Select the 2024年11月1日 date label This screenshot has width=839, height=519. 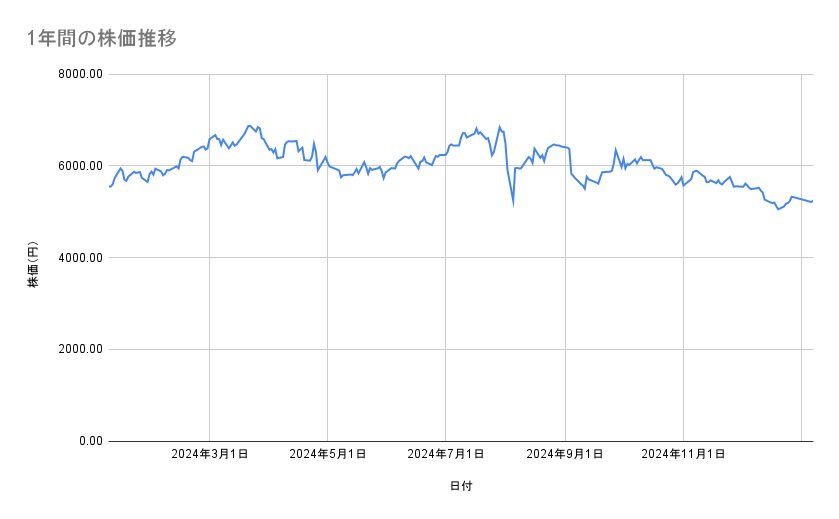pyautogui.click(x=683, y=454)
